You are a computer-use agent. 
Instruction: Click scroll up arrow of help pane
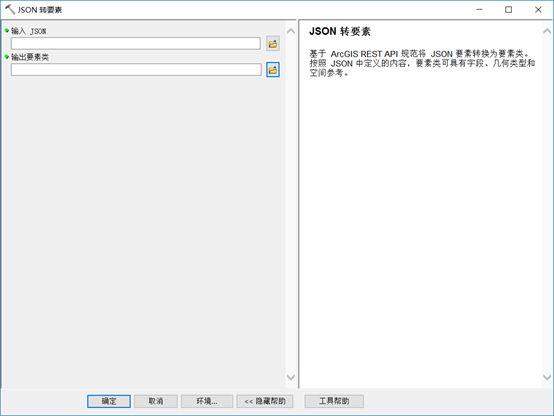(x=547, y=31)
